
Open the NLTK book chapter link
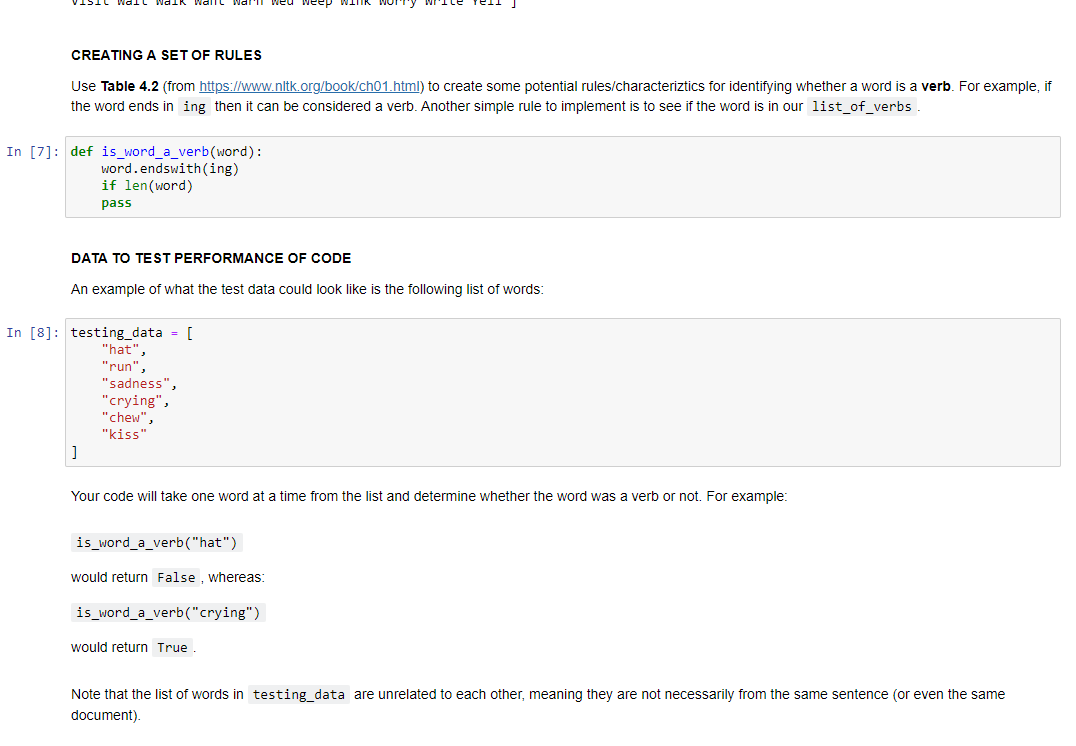click(x=309, y=86)
